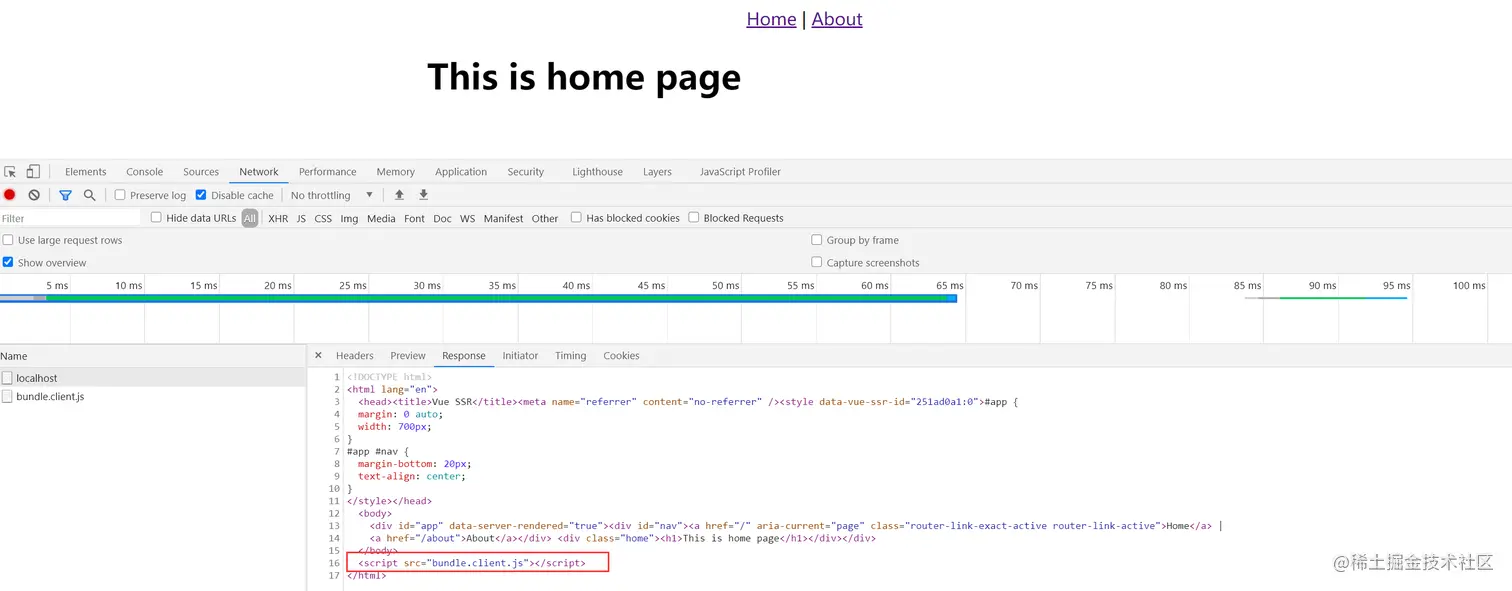1512x591 pixels.
Task: Show the request Timing tab
Action: click(571, 356)
